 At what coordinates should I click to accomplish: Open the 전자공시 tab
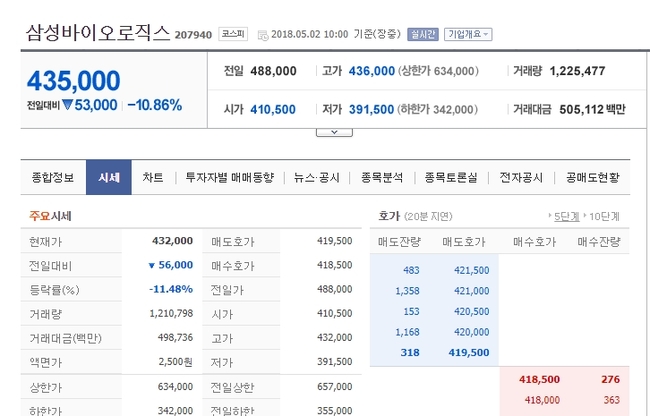pos(521,177)
